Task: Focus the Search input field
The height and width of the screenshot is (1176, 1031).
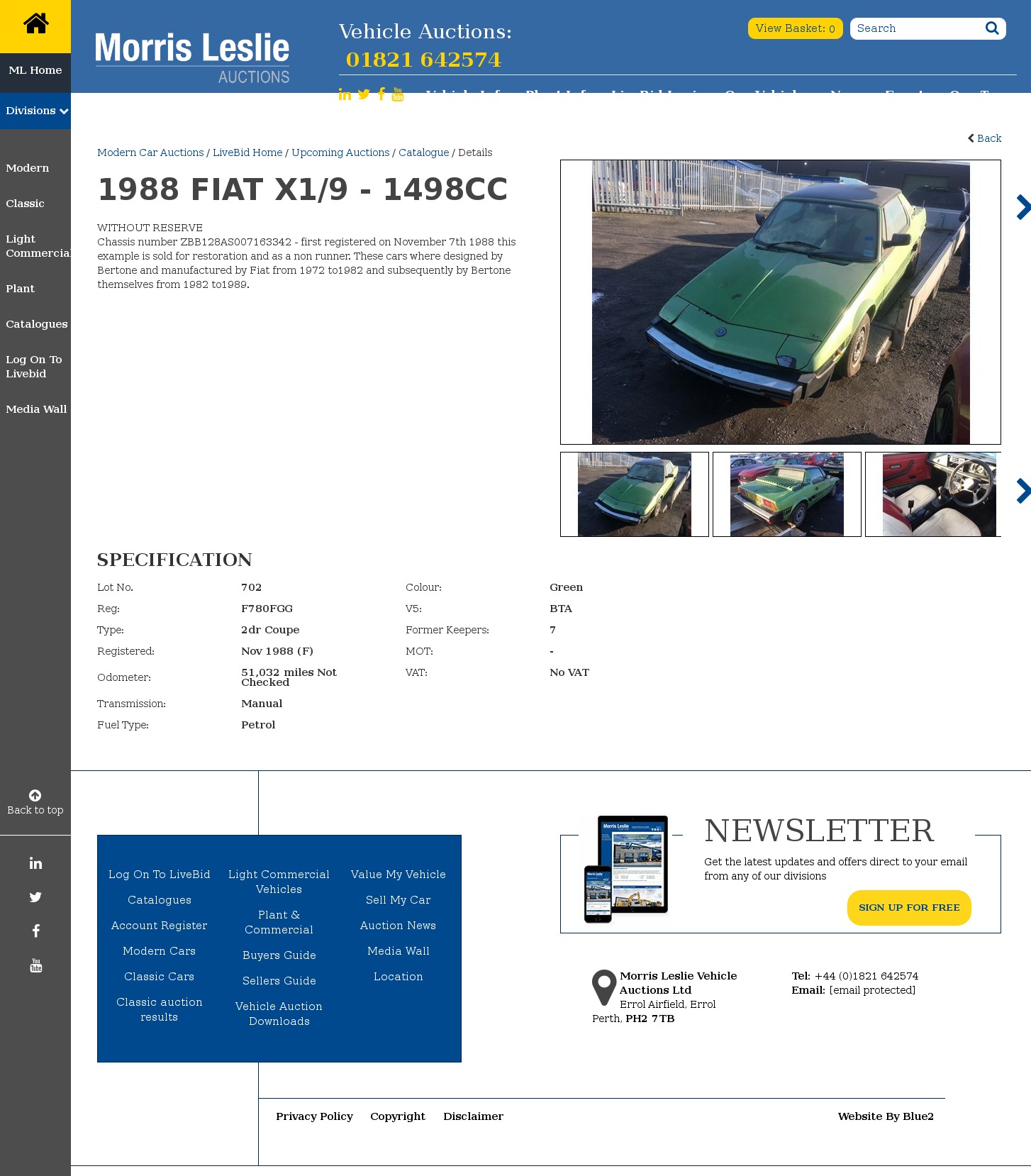Action: point(916,28)
